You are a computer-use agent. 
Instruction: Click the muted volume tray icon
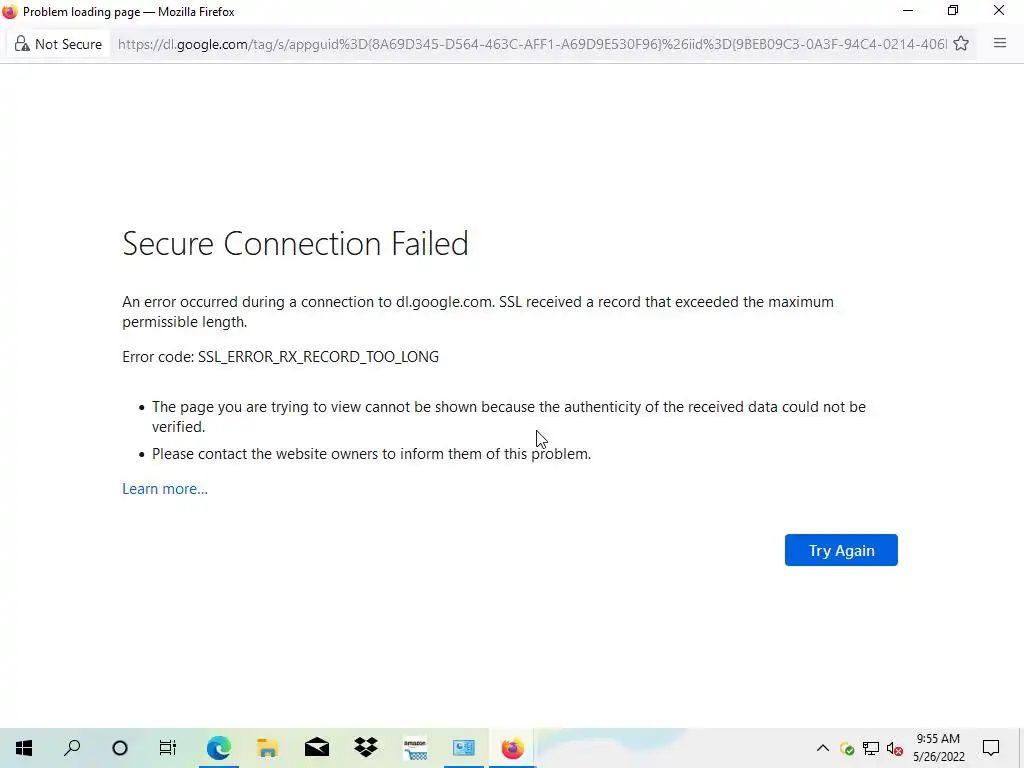(x=895, y=749)
